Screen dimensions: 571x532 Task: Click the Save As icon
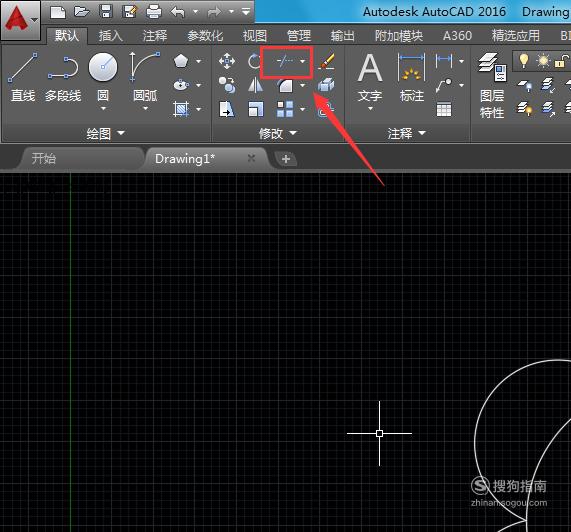(x=130, y=12)
